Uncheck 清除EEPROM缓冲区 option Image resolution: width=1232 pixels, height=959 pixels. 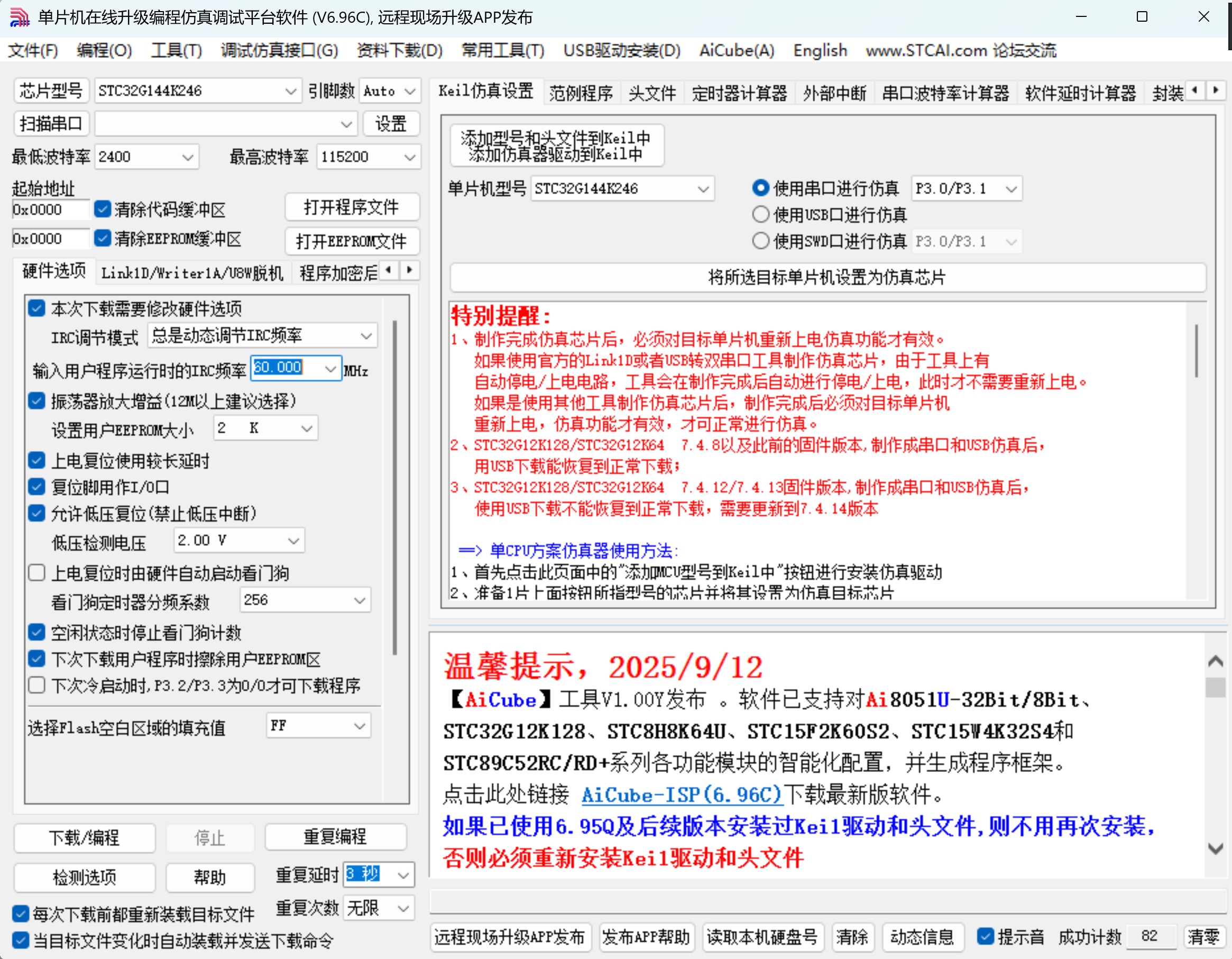[x=103, y=239]
